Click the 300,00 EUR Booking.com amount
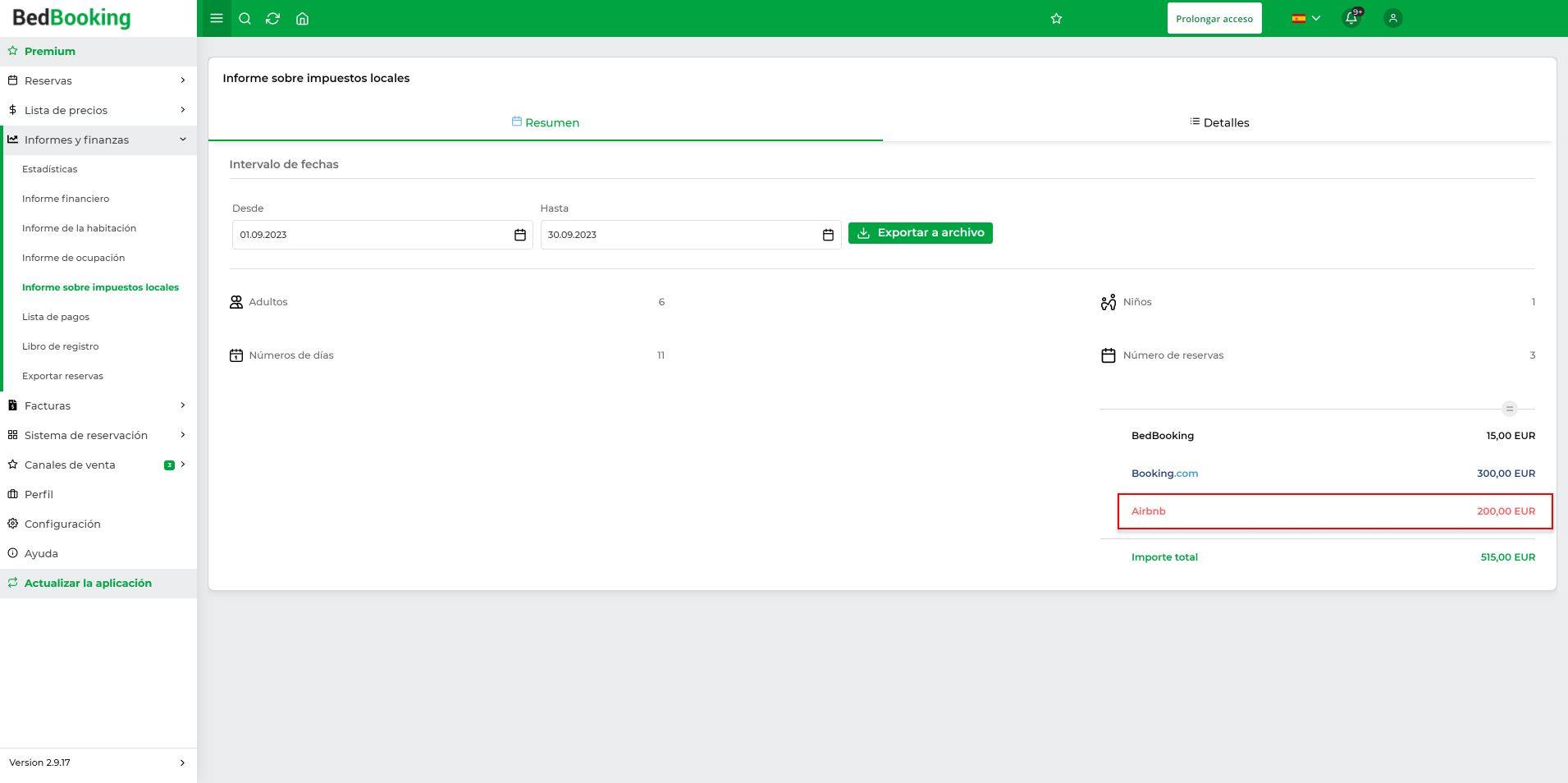 (1506, 474)
